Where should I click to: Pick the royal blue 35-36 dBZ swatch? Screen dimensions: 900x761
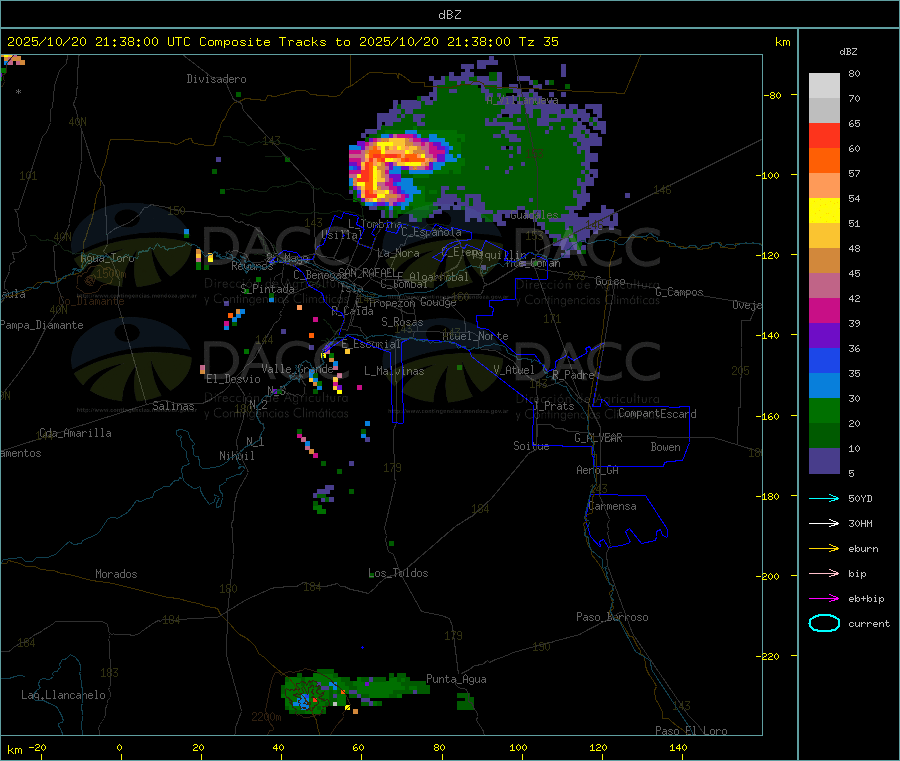[824, 360]
